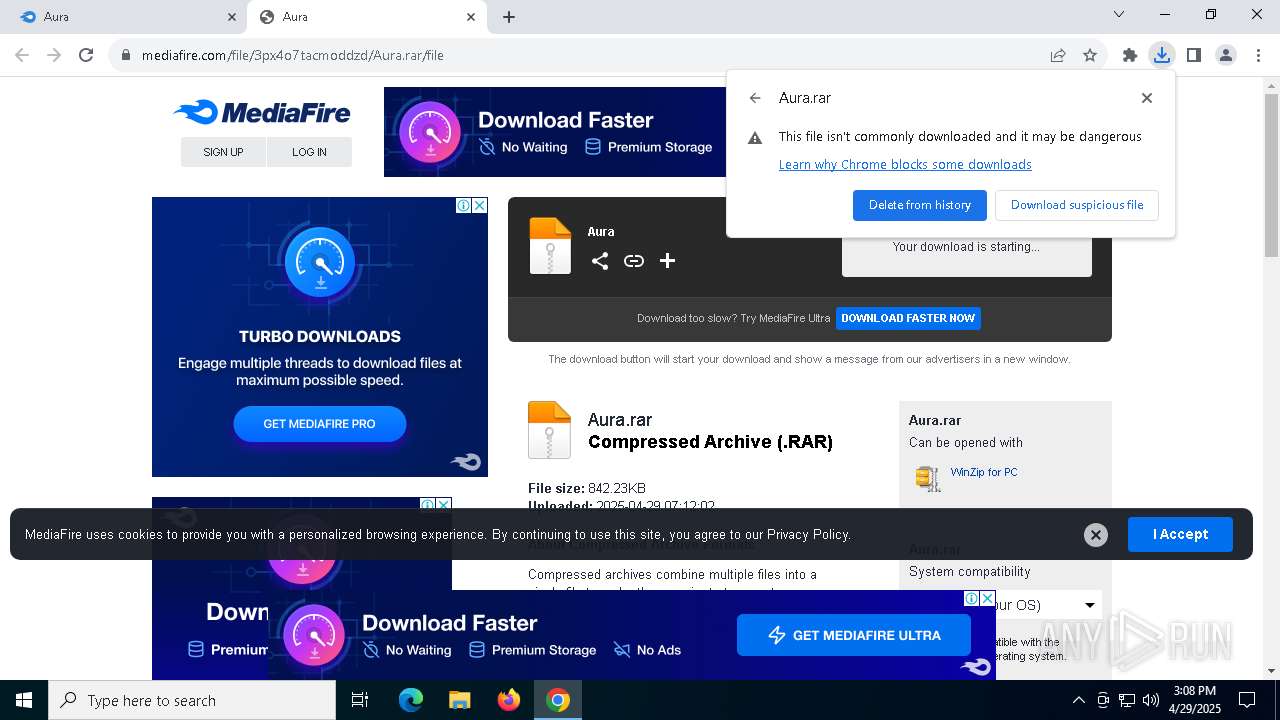1280x720 pixels.
Task: Close the active Aura tab
Action: pos(471,17)
